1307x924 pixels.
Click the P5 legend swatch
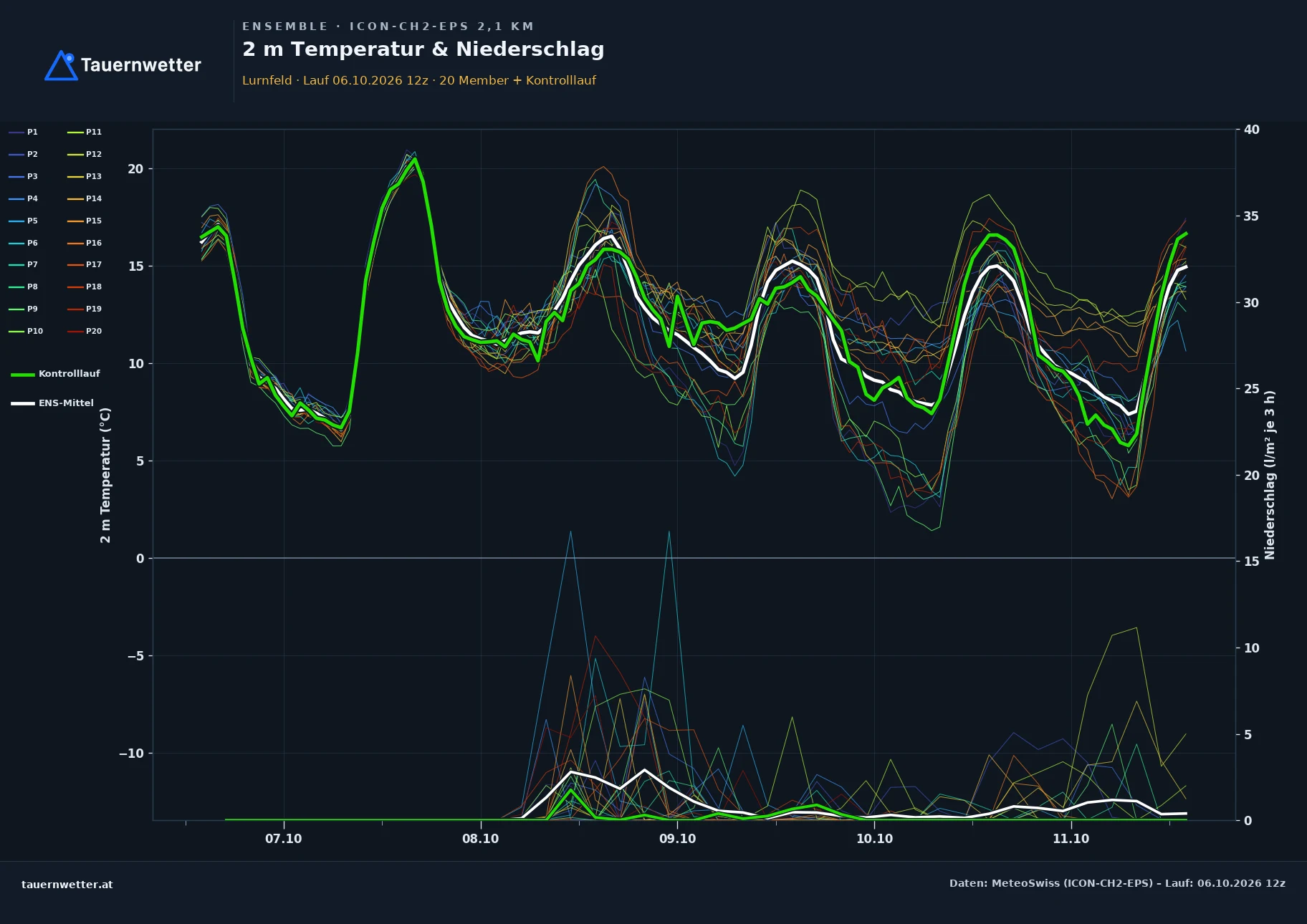[17, 221]
